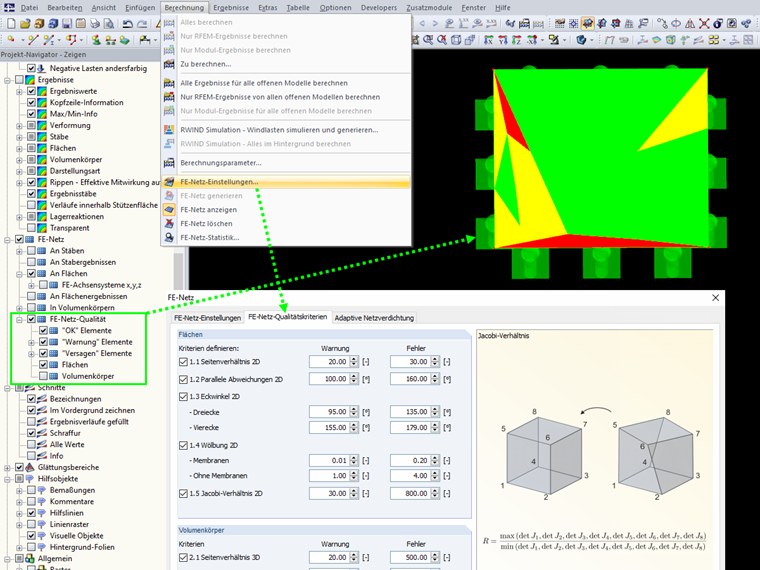Select the New node tool icon
The image size is (760, 570).
click(x=11, y=39)
